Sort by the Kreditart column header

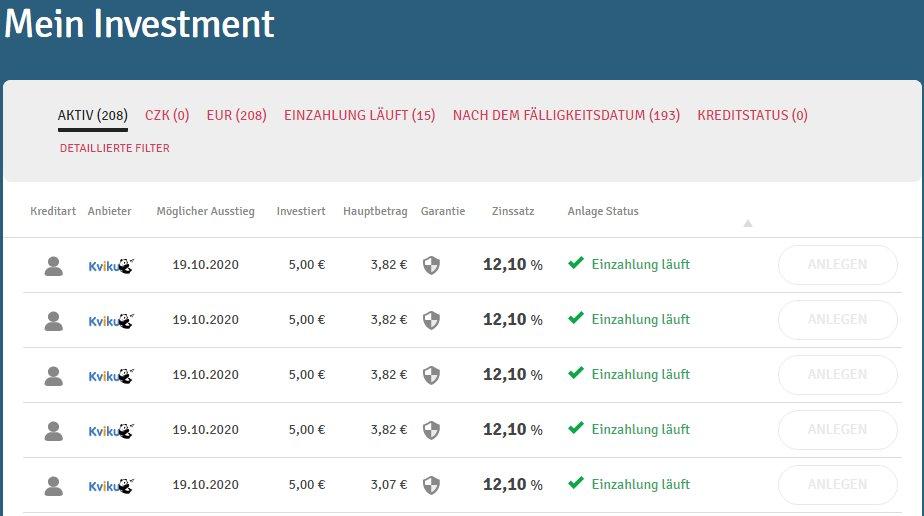click(x=53, y=211)
